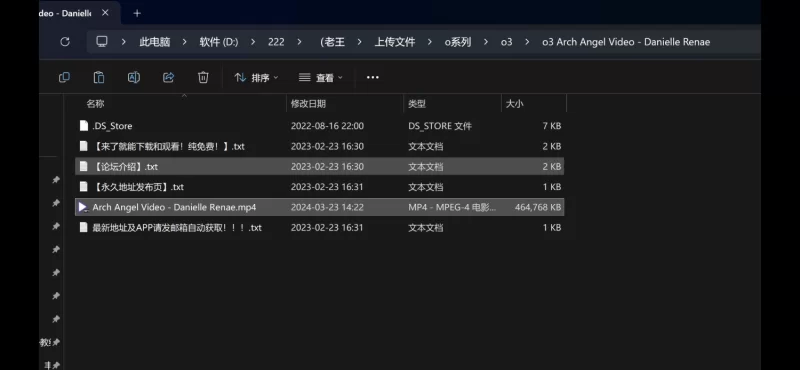Viewport: 800px width, 370px height.
Task: Select the 【永久地址发布页】.txt file
Action: 319,187
